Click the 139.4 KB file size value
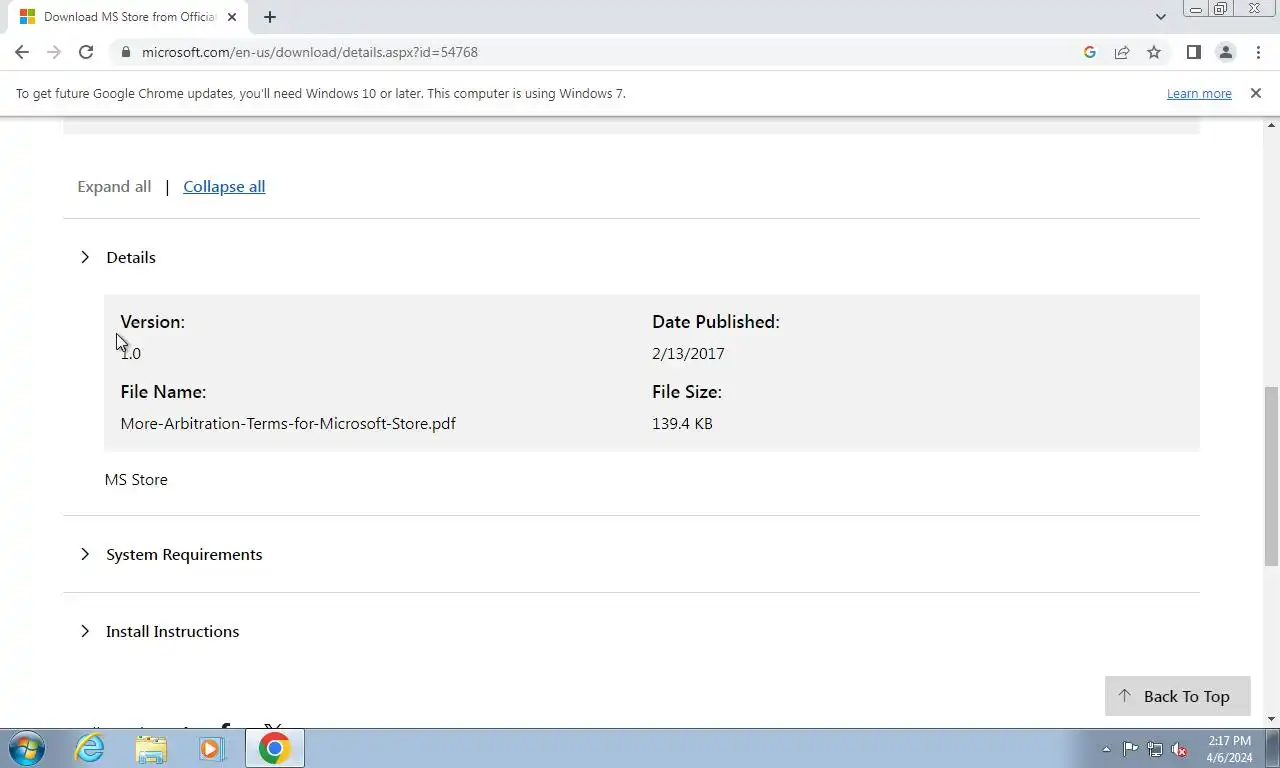 682,423
